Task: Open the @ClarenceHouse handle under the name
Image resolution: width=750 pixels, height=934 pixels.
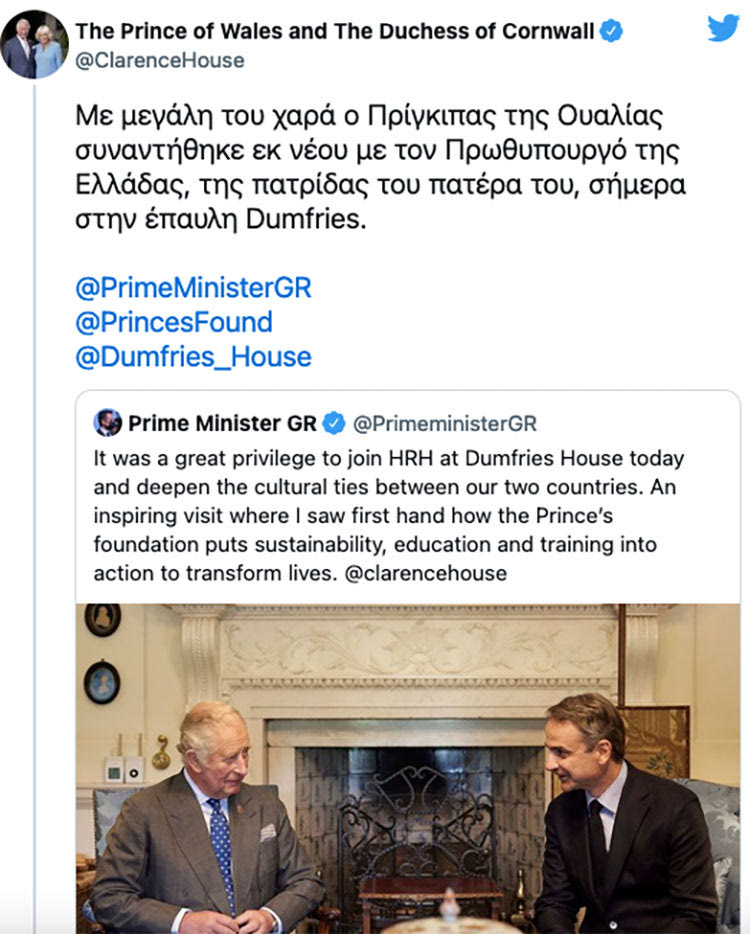Action: tap(160, 60)
